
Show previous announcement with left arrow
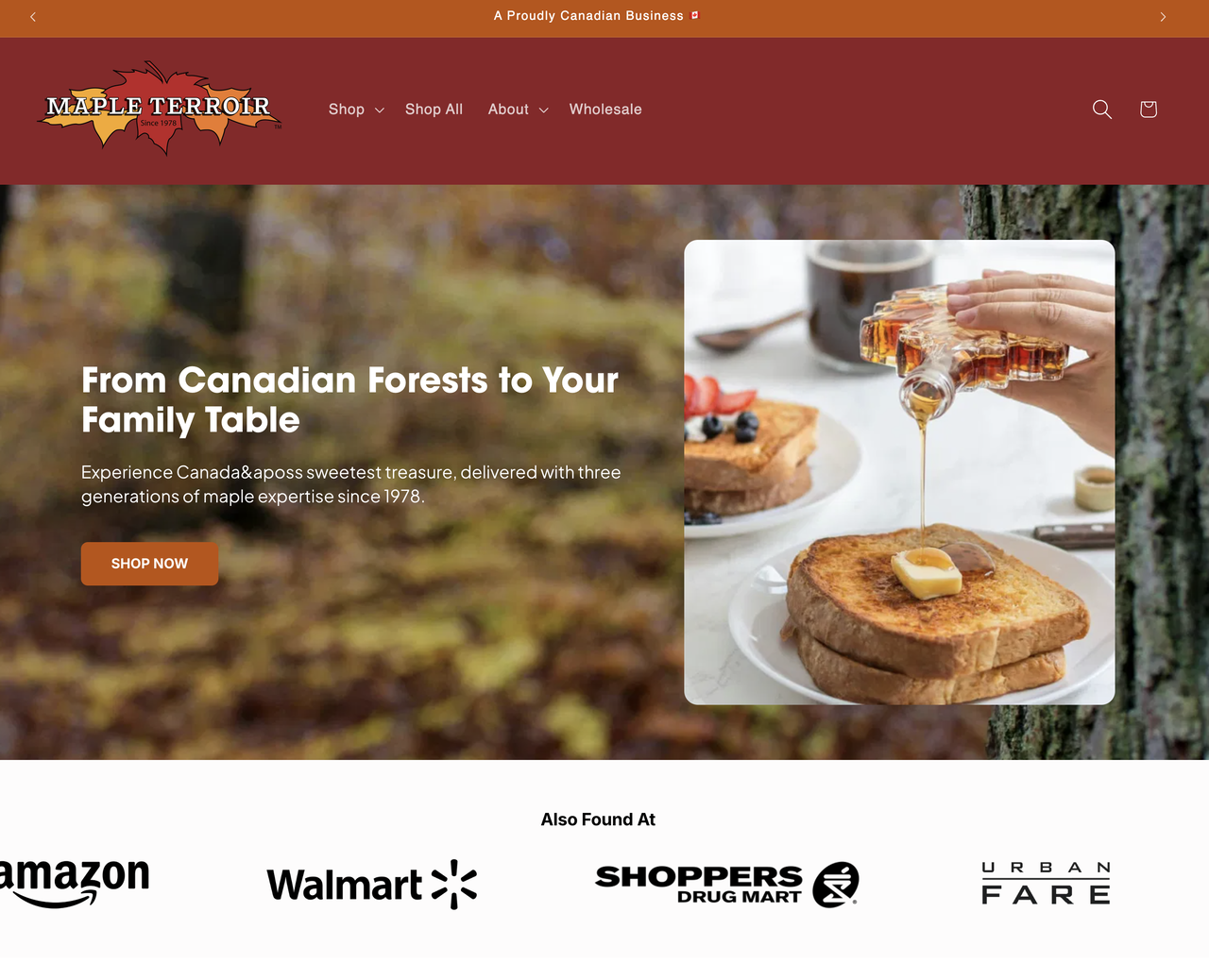click(33, 17)
